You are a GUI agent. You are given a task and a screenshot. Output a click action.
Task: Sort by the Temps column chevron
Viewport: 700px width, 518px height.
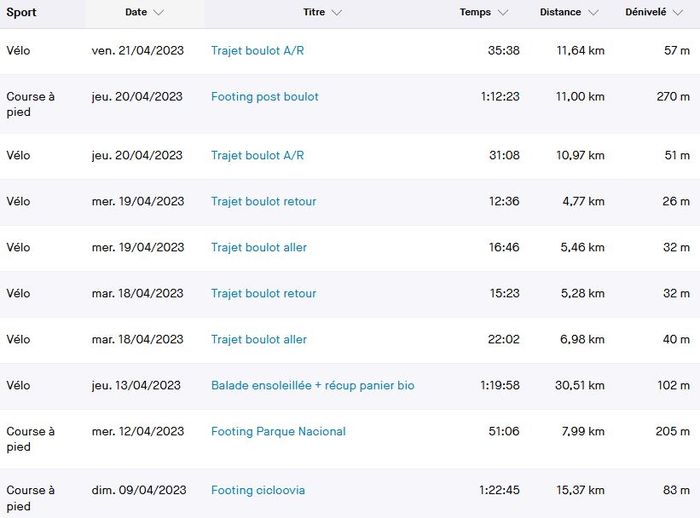[503, 13]
